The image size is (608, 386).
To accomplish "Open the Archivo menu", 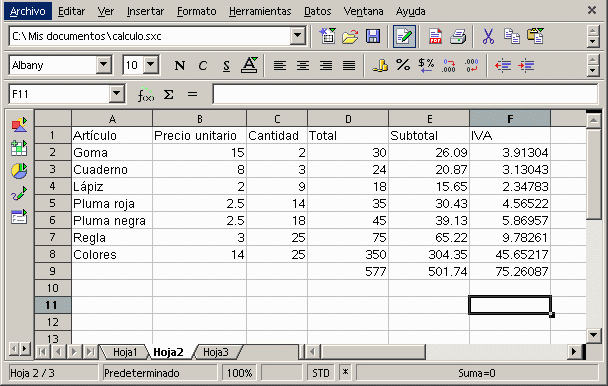I will tap(28, 11).
